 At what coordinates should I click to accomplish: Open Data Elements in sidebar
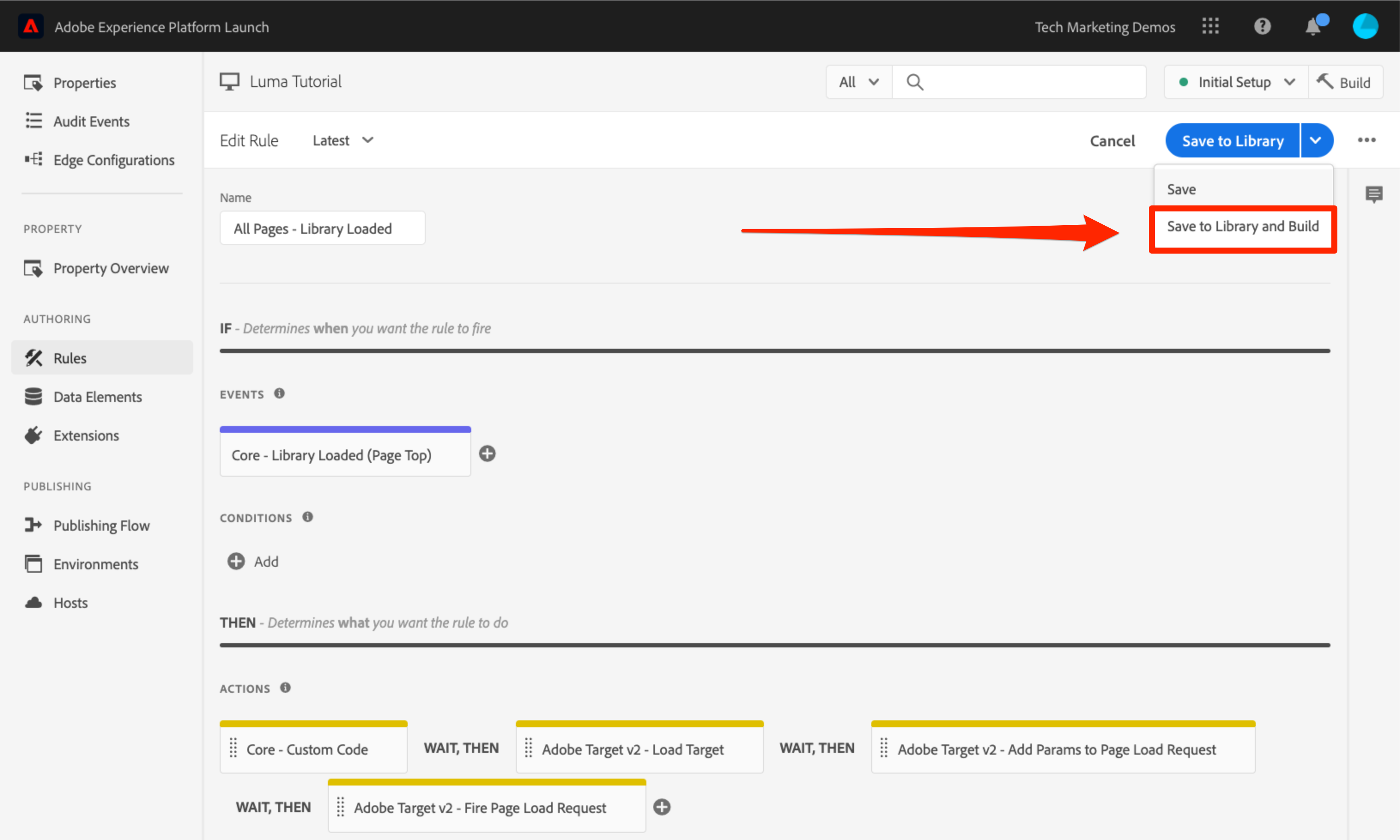pyautogui.click(x=97, y=397)
